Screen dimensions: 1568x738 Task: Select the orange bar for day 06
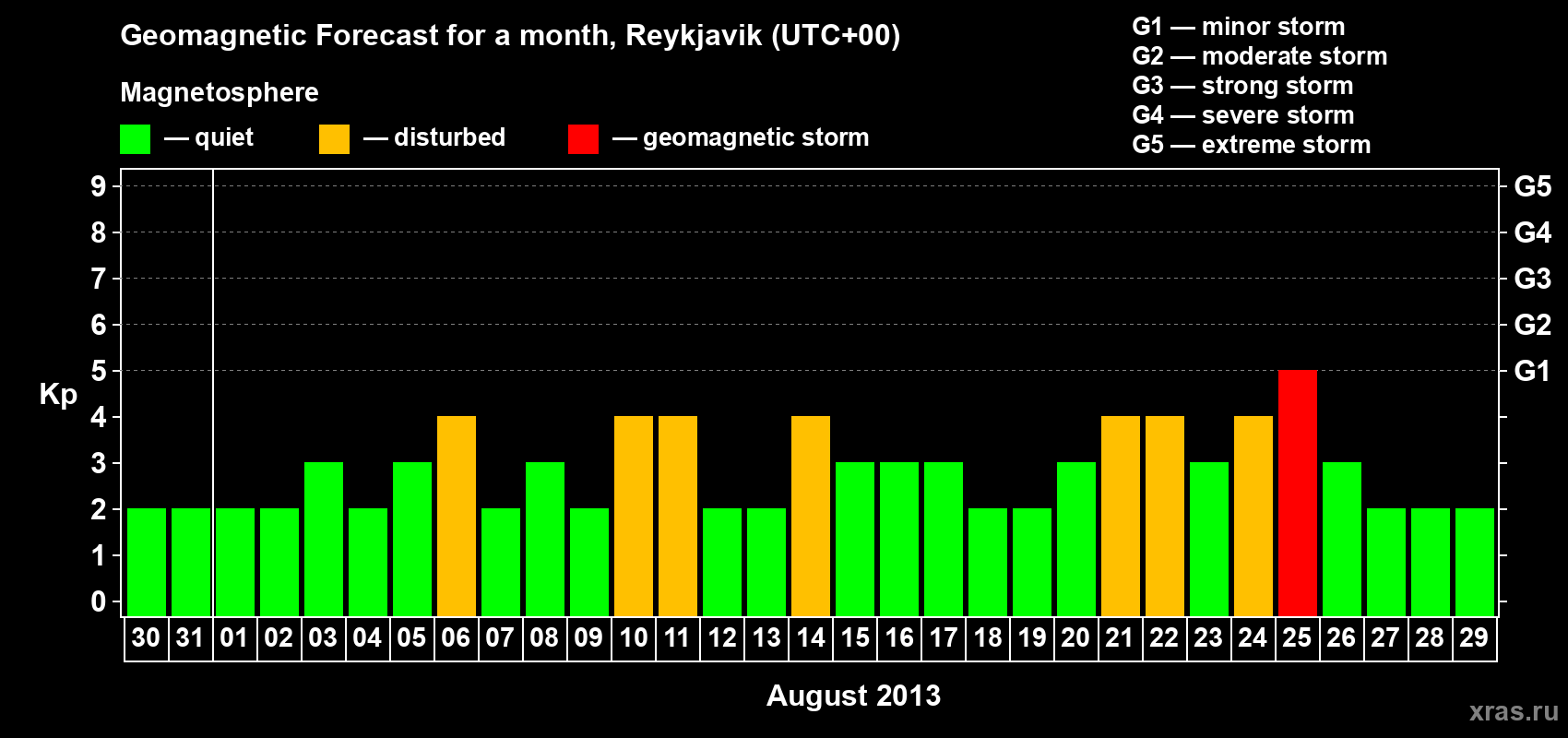click(457, 516)
